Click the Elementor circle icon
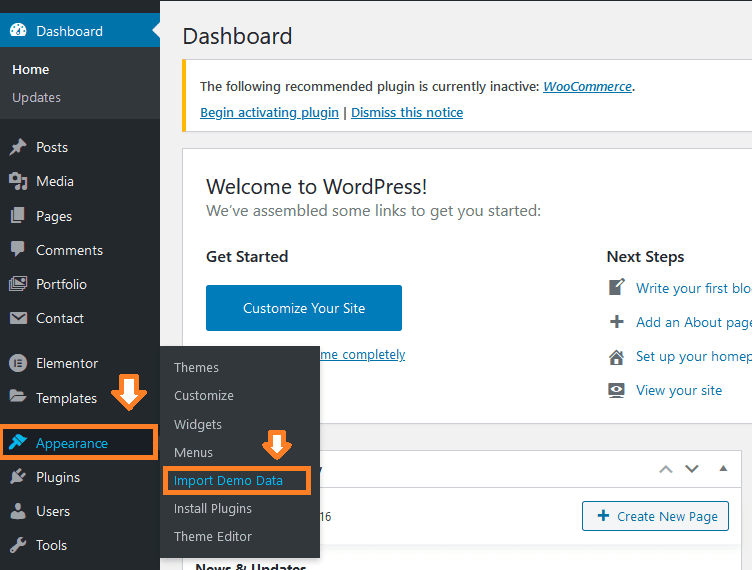 (x=18, y=363)
